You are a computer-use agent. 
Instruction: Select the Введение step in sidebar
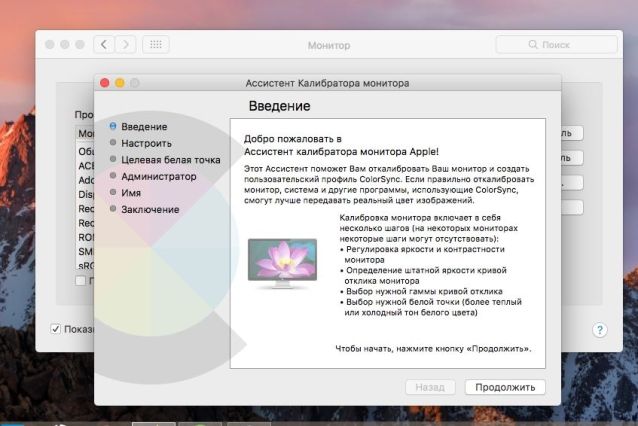[144, 127]
